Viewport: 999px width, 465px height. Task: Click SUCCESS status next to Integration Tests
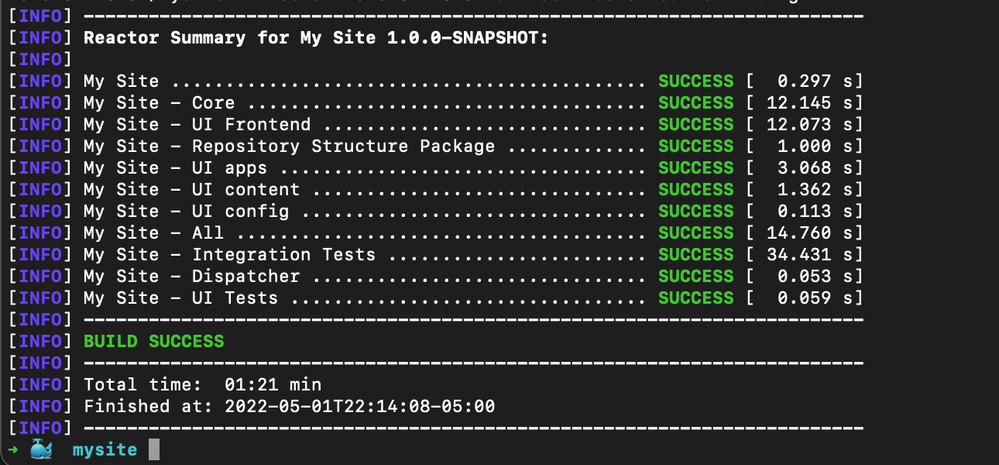click(x=696, y=255)
